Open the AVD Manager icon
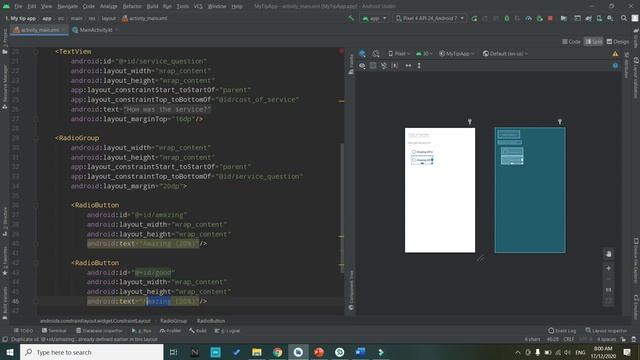640x360 pixels. (599, 18)
